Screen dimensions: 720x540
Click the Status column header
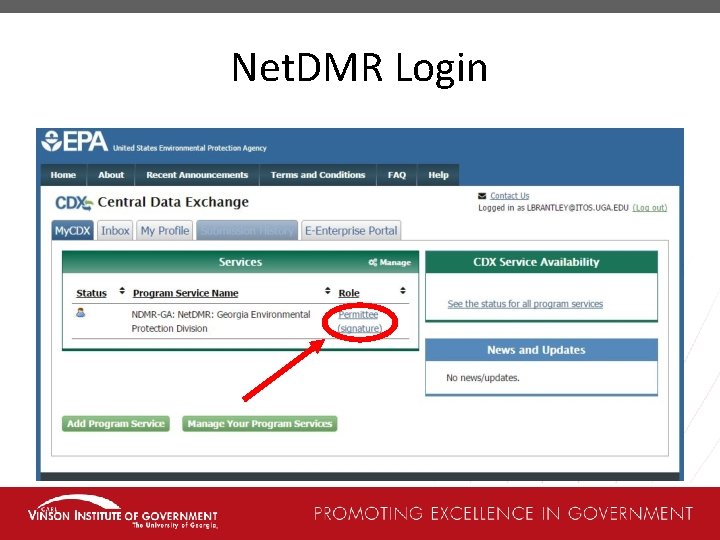pyautogui.click(x=91, y=293)
